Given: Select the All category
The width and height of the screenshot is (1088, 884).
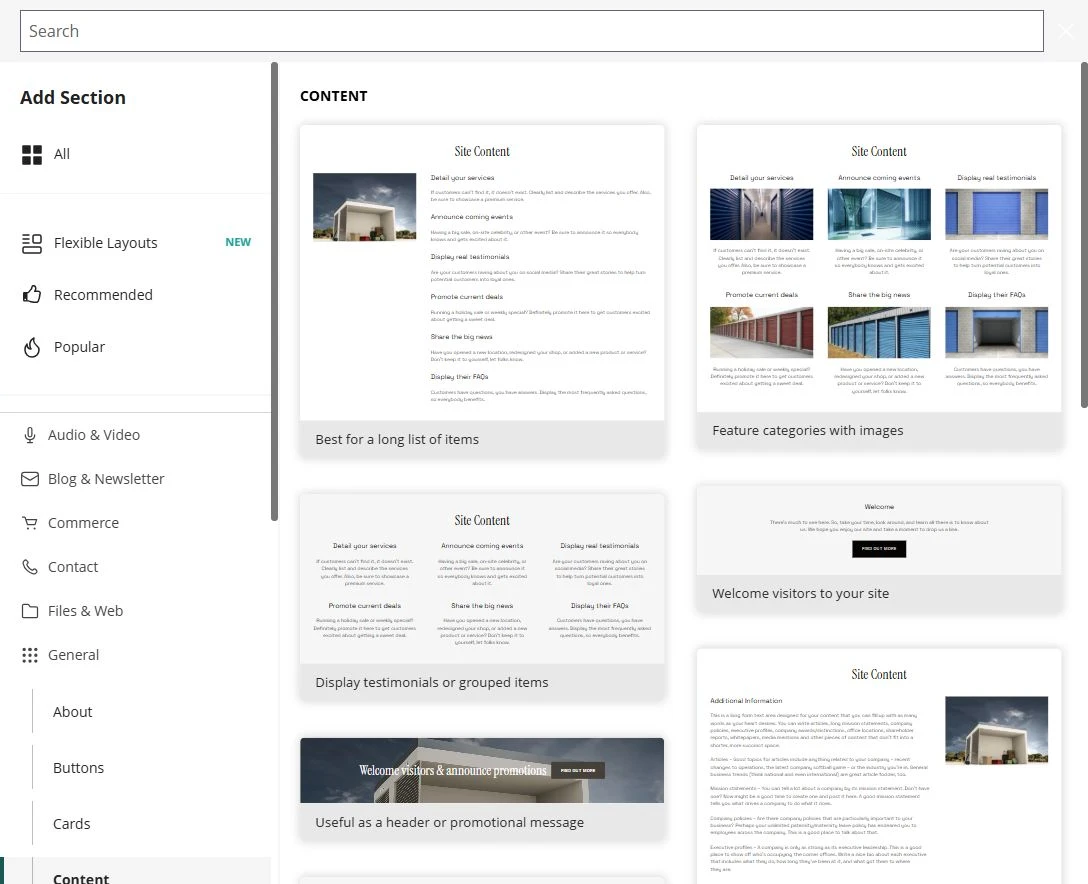Looking at the screenshot, I should click(x=135, y=154).
